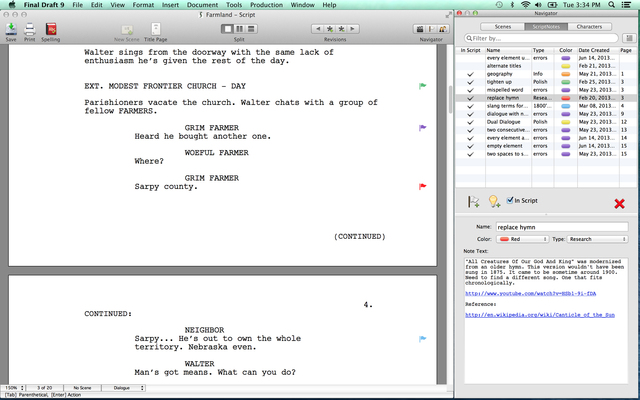
Task: Sort notes by Page column header
Action: tap(628, 50)
